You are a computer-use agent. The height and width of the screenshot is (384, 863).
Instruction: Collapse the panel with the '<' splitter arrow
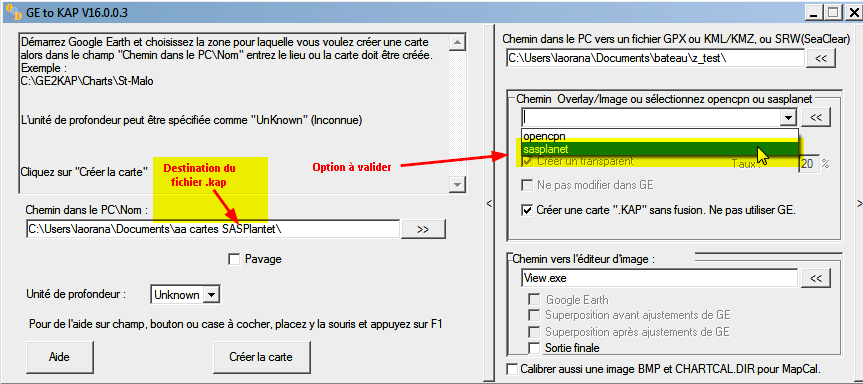(488, 204)
